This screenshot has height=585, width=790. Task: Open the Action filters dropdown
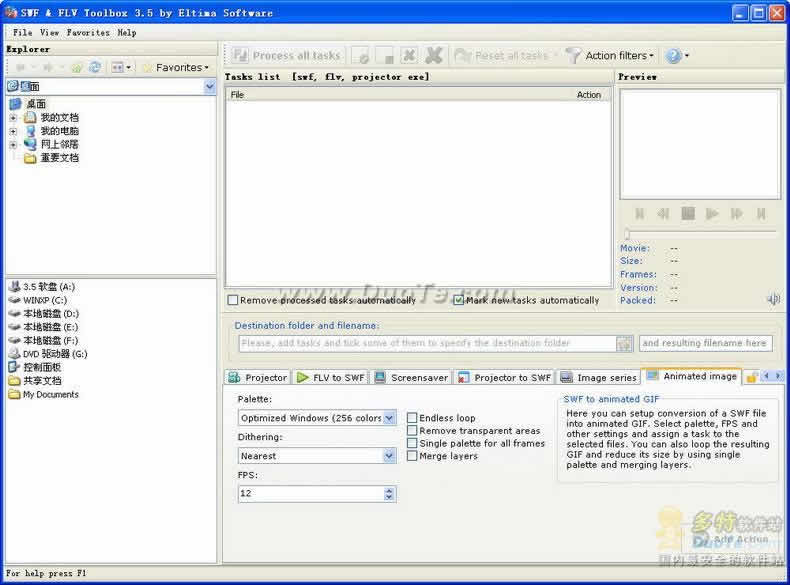pos(610,55)
